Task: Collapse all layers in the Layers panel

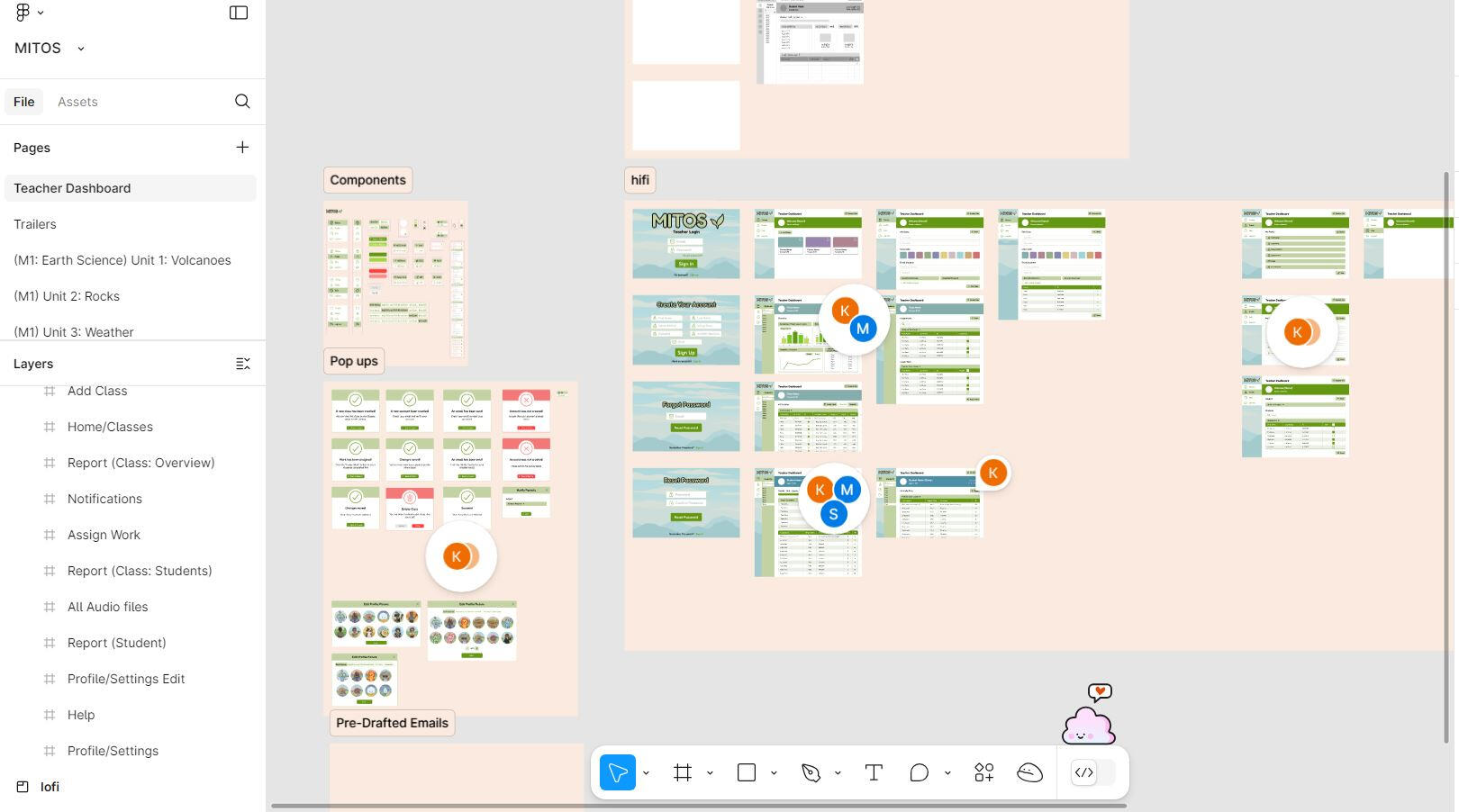Action: tap(242, 364)
